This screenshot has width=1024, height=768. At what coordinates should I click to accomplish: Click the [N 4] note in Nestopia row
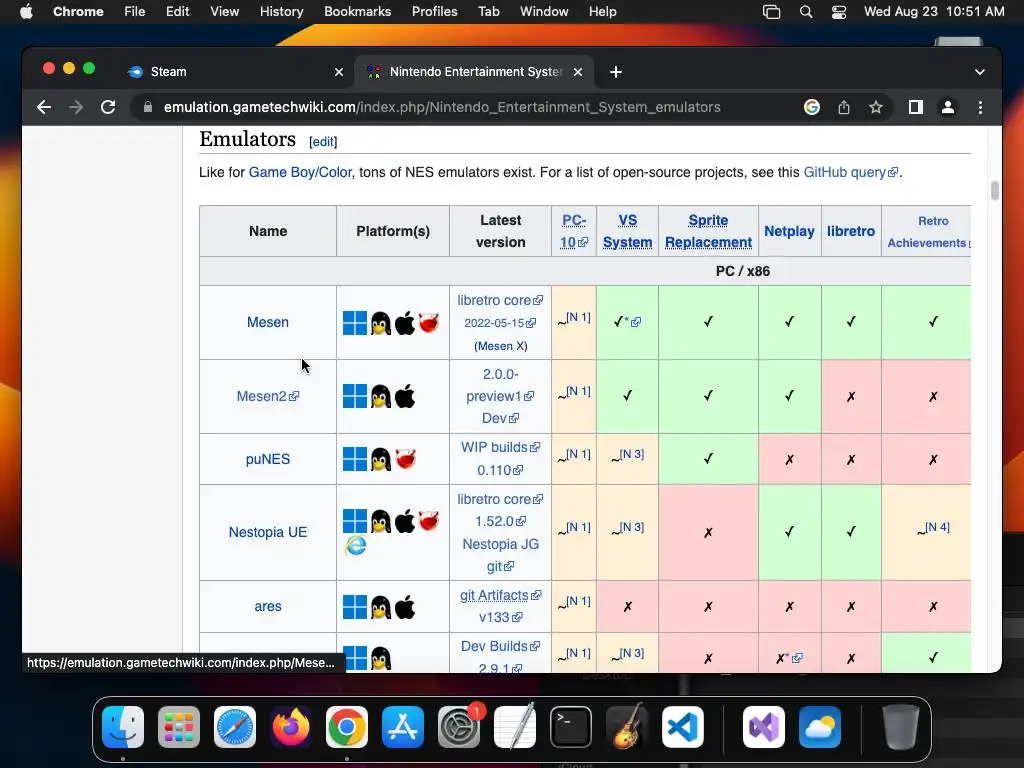click(x=937, y=527)
